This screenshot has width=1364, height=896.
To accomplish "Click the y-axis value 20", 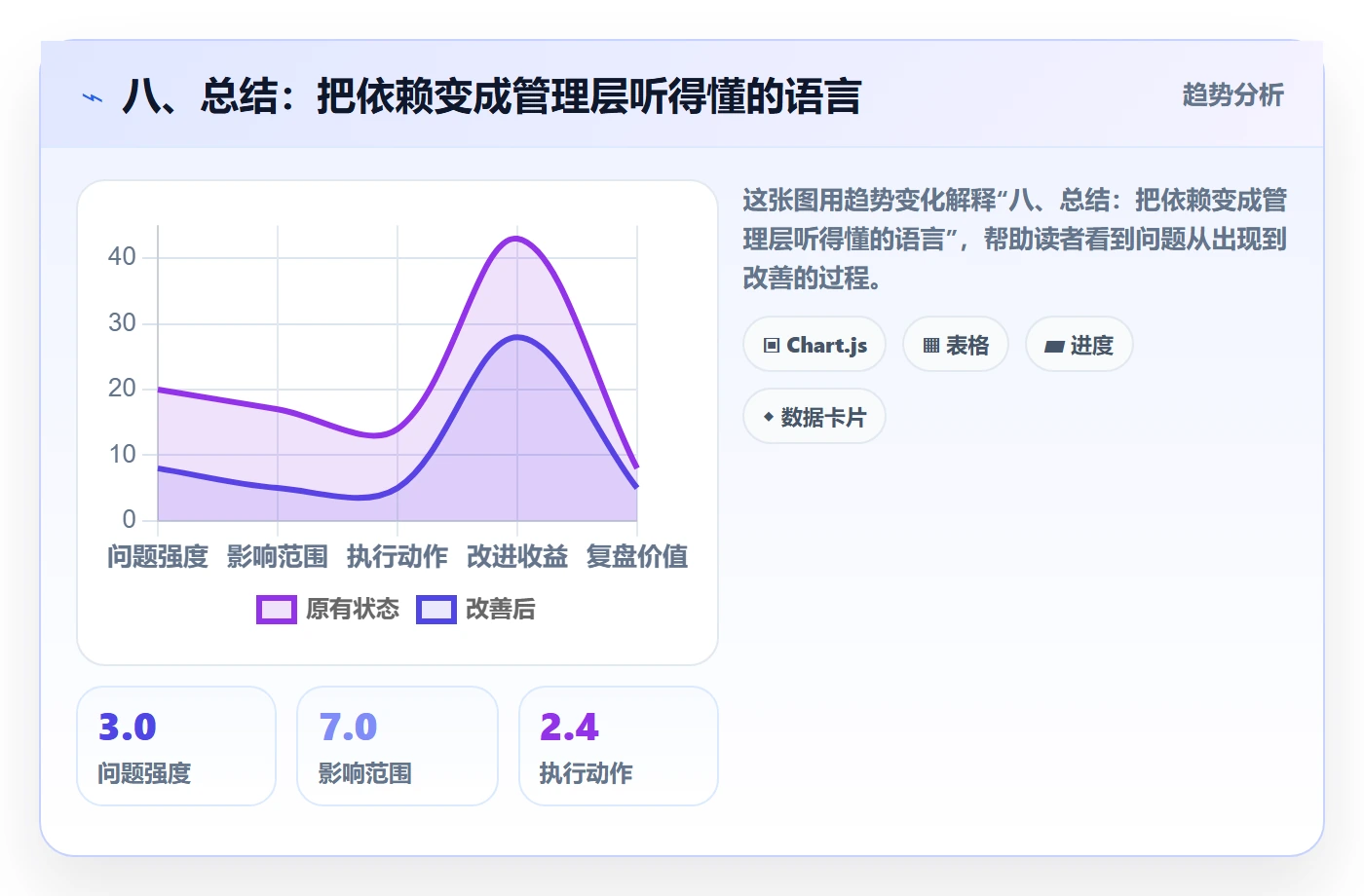I will coord(122,389).
